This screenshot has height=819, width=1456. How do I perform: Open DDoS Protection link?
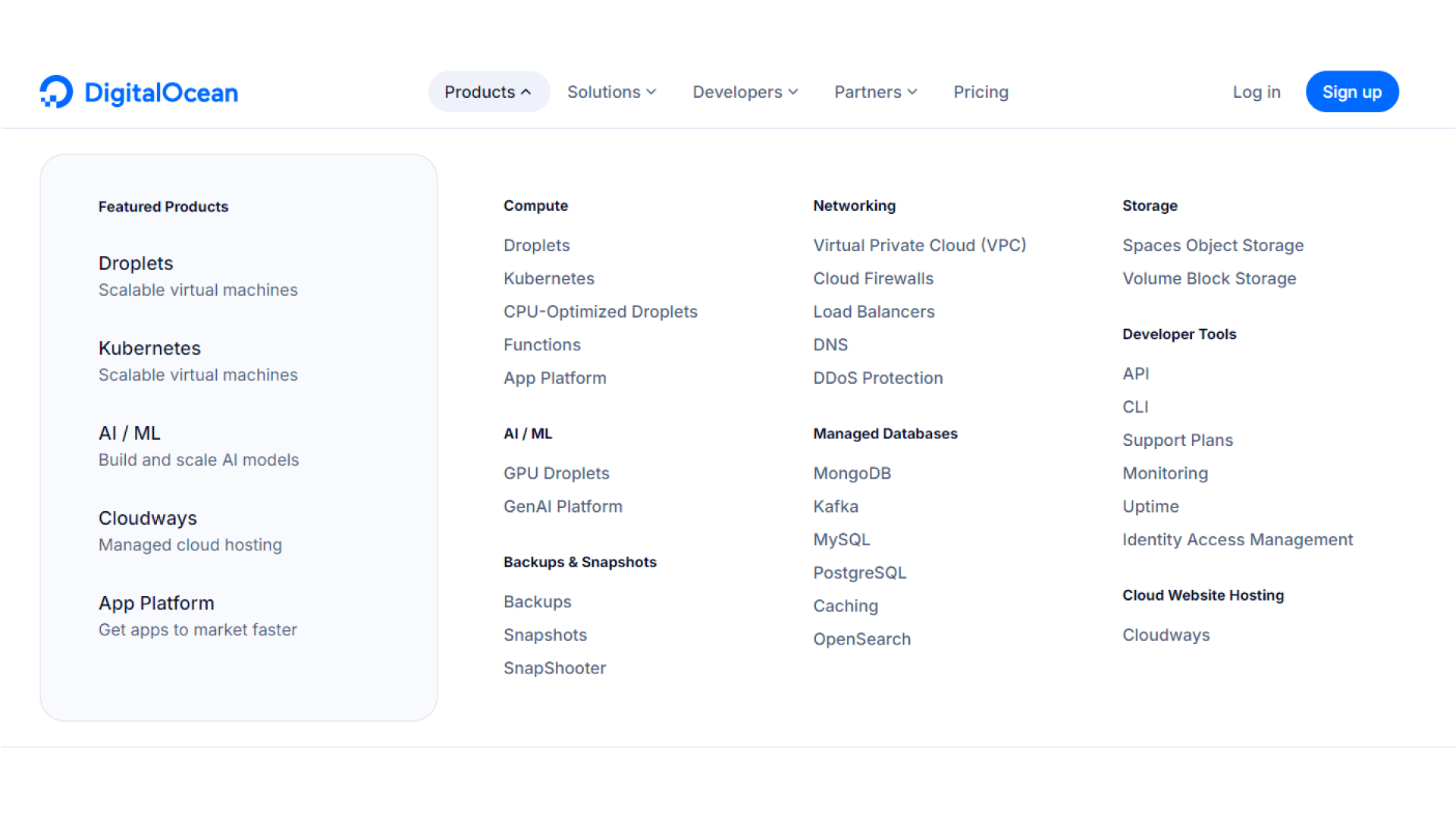pos(878,378)
